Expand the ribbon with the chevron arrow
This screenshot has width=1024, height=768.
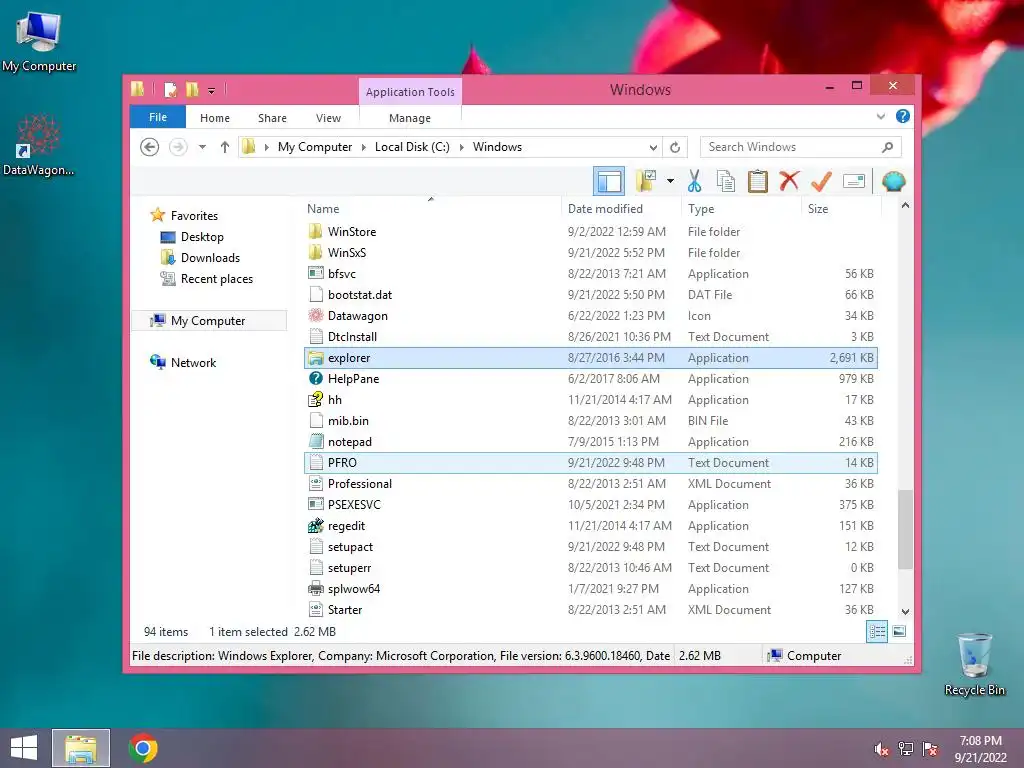click(x=880, y=116)
